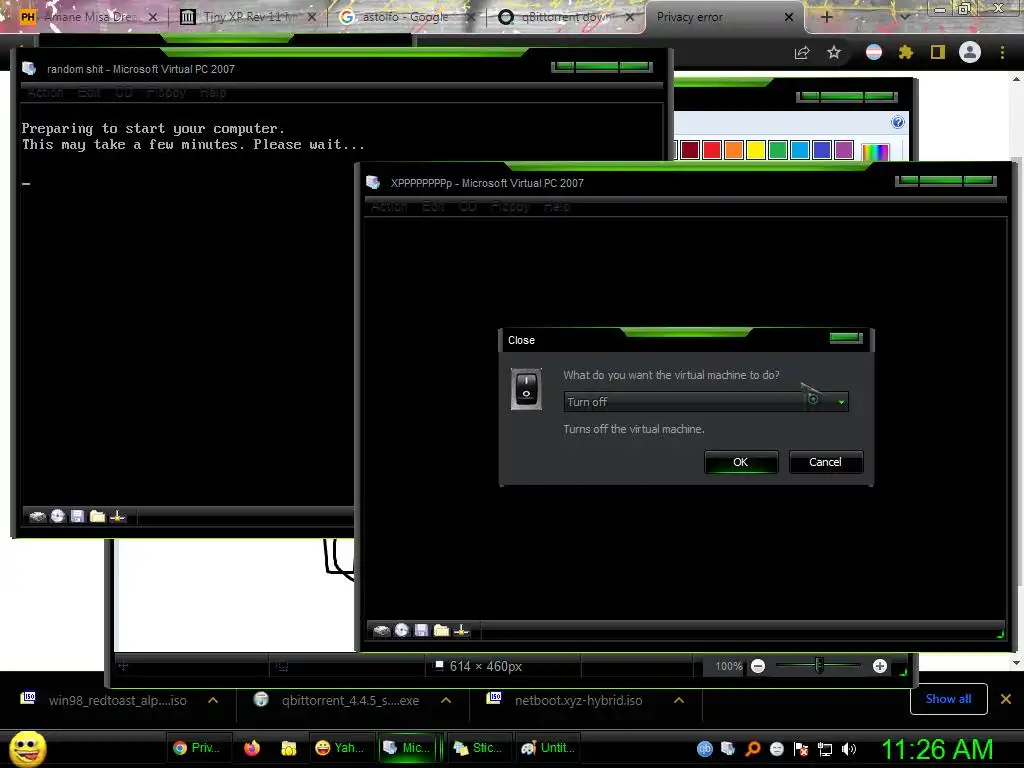Open Floppy menu in random shit window

click(x=167, y=93)
